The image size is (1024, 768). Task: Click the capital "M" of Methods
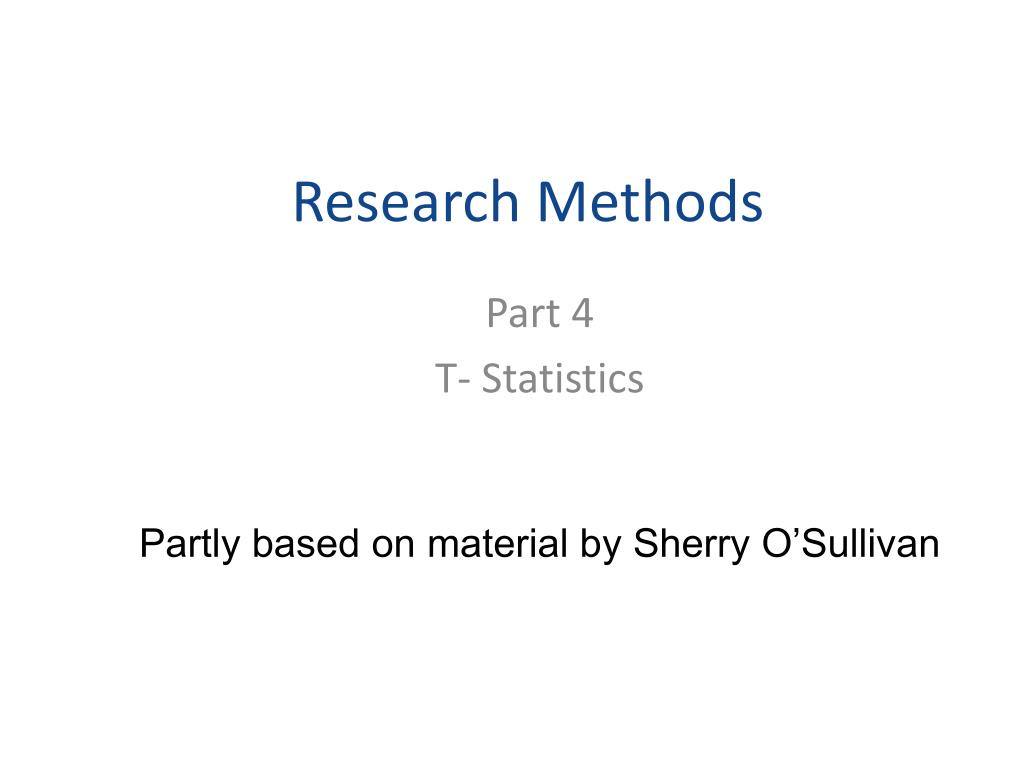click(561, 202)
